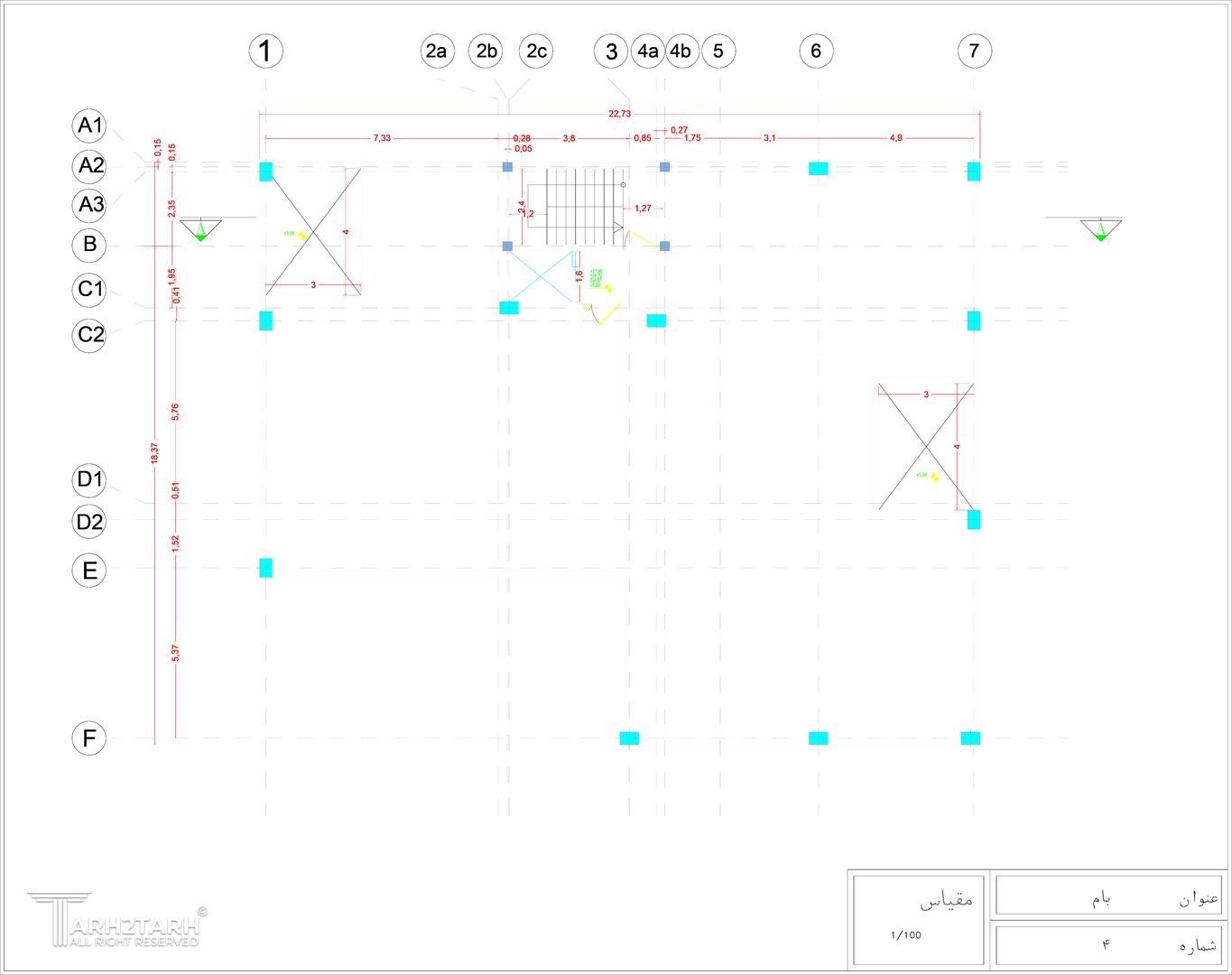1232x975 pixels.
Task: Click the row axis bubble B
Action: 89,245
